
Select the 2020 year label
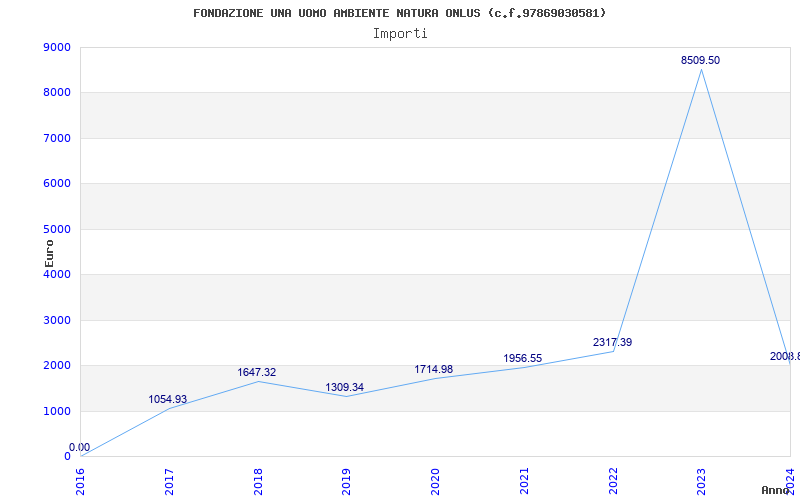pos(435,480)
